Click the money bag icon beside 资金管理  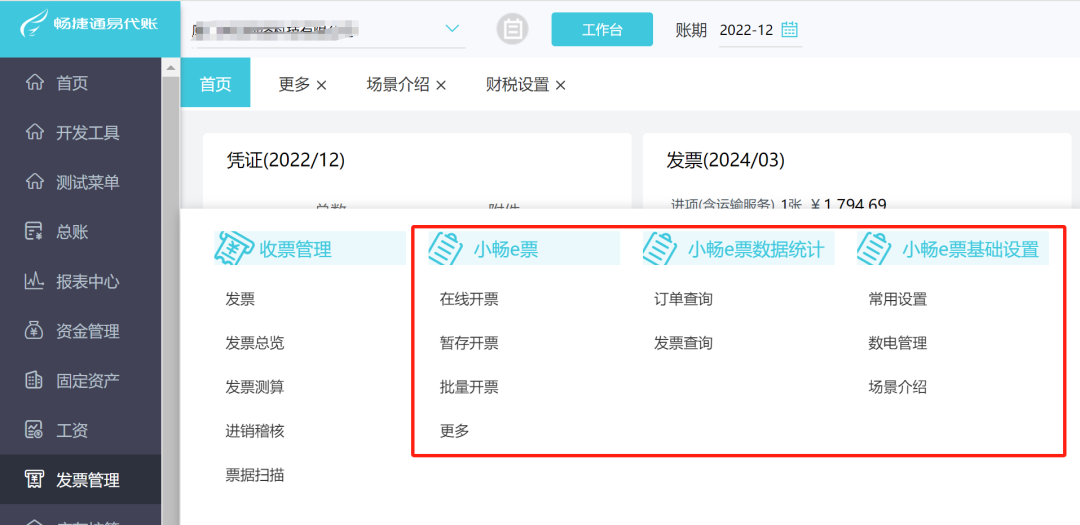pyautogui.click(x=34, y=331)
